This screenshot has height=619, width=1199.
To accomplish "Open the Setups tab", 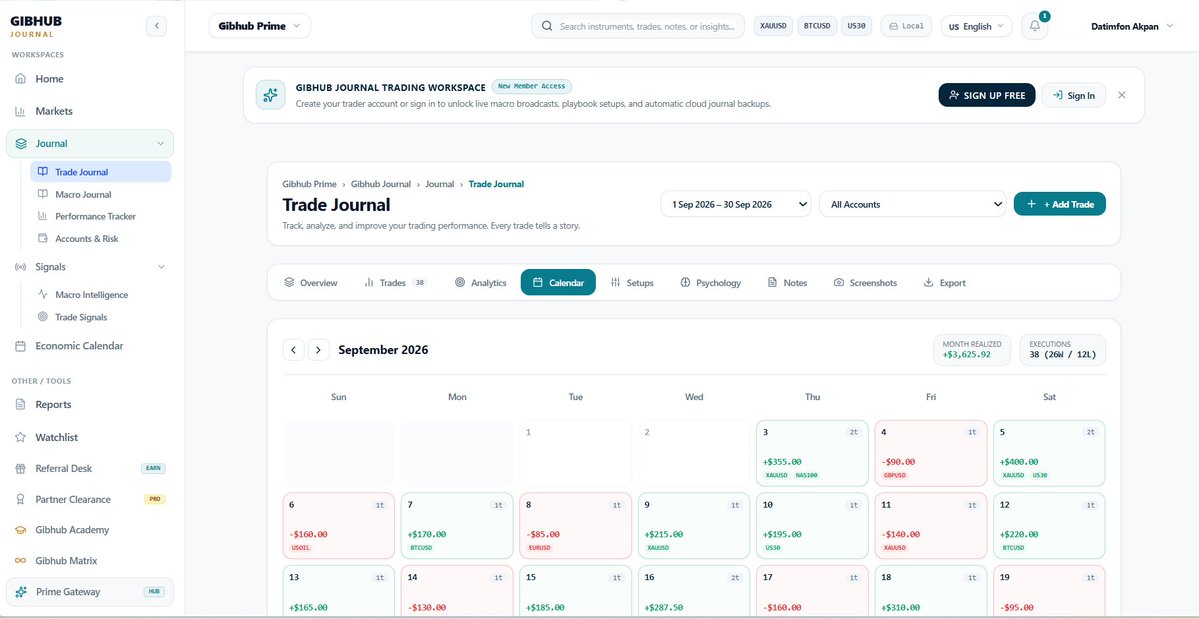I will pyautogui.click(x=632, y=283).
